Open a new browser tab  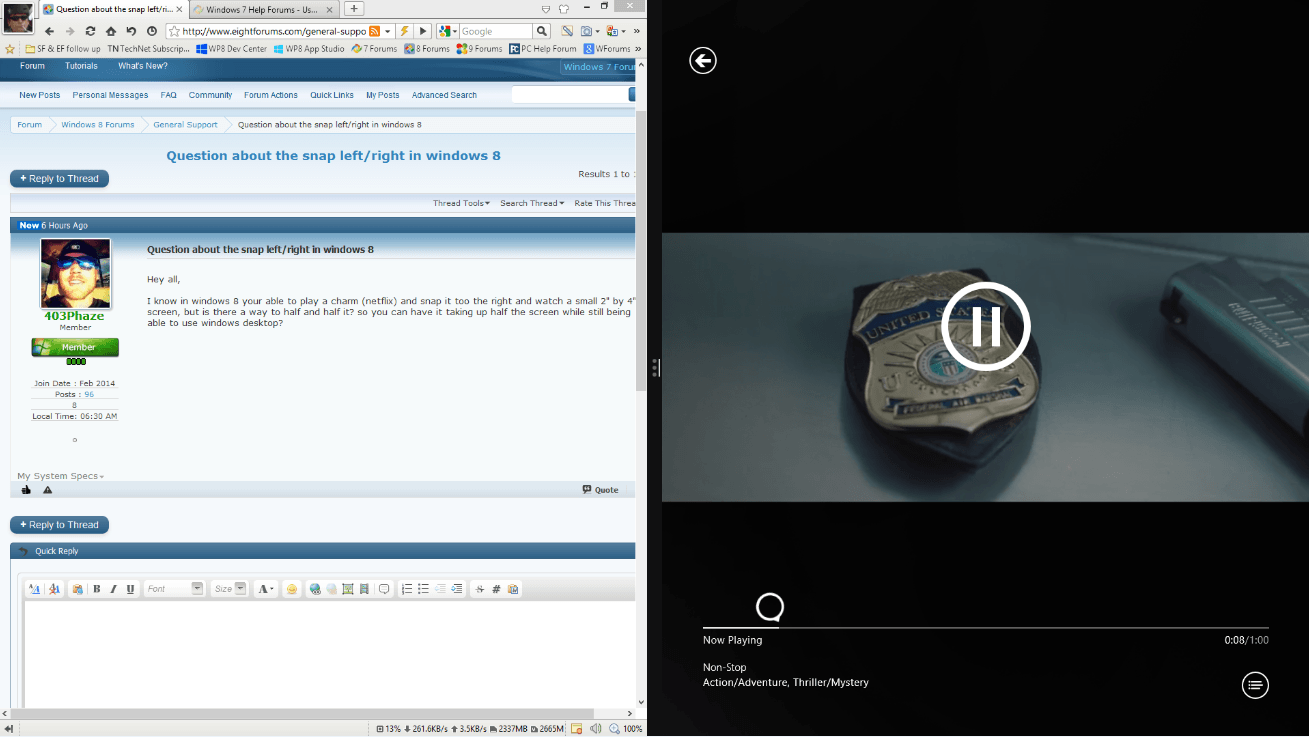click(x=354, y=8)
